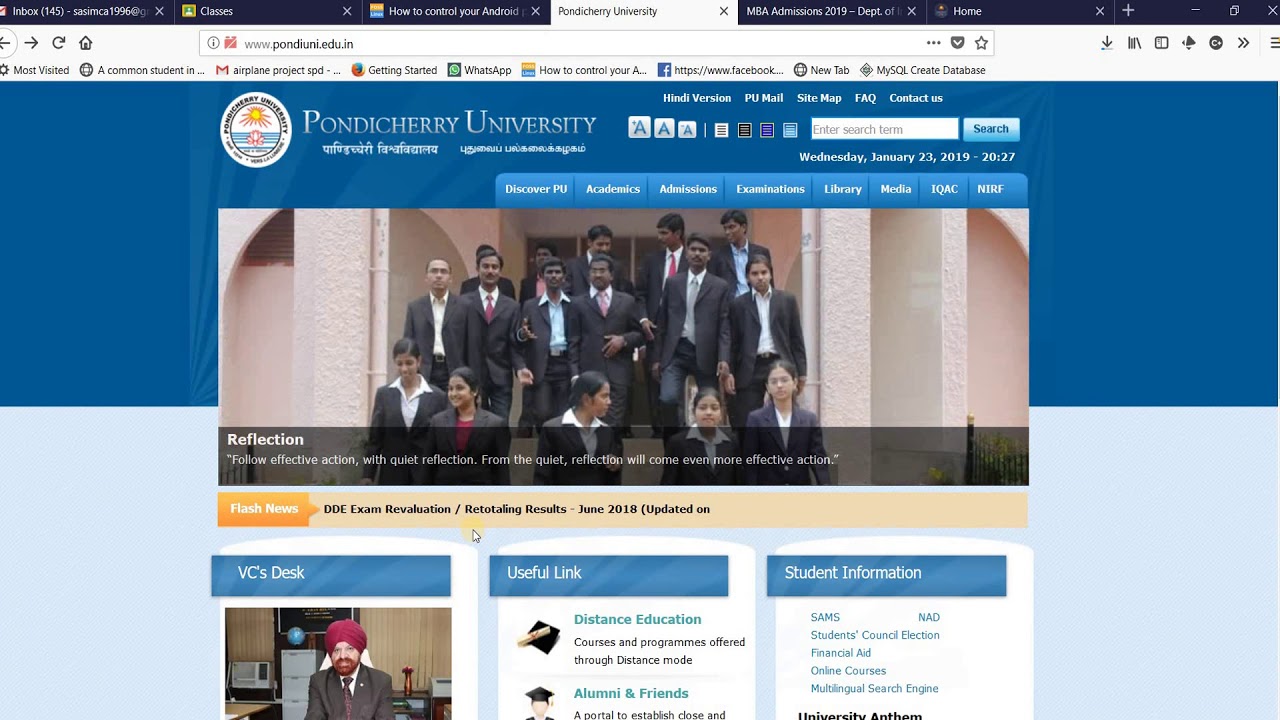This screenshot has height=720, width=1280.
Task: Choose the black high contrast theme icon
Action: pyautogui.click(x=744, y=130)
